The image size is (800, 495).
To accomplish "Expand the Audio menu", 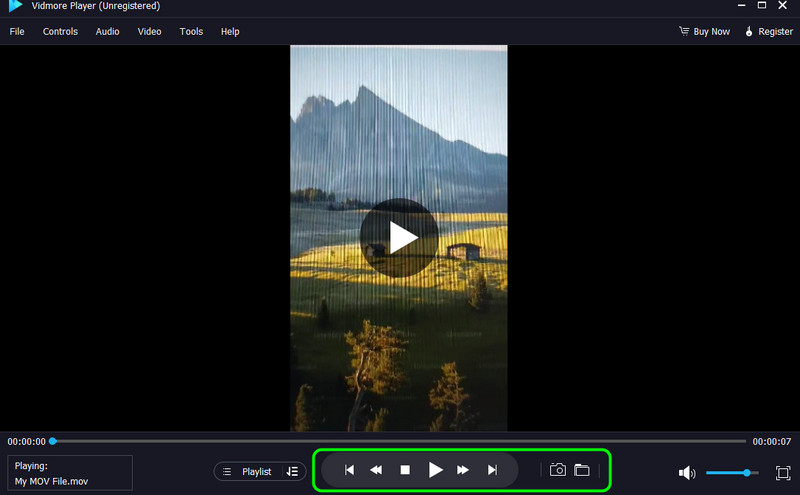I will click(107, 32).
